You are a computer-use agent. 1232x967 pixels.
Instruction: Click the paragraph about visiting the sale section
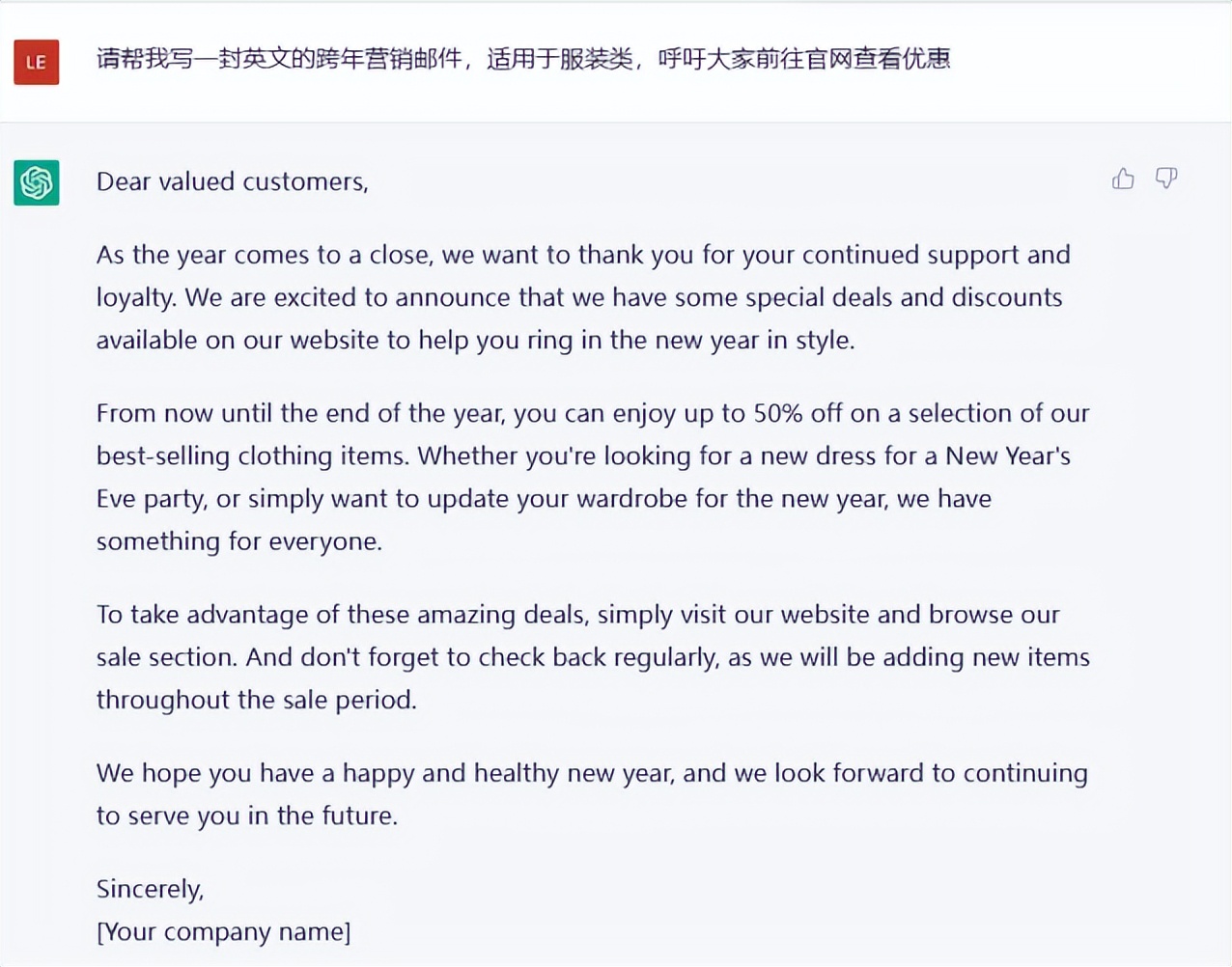[x=591, y=656]
